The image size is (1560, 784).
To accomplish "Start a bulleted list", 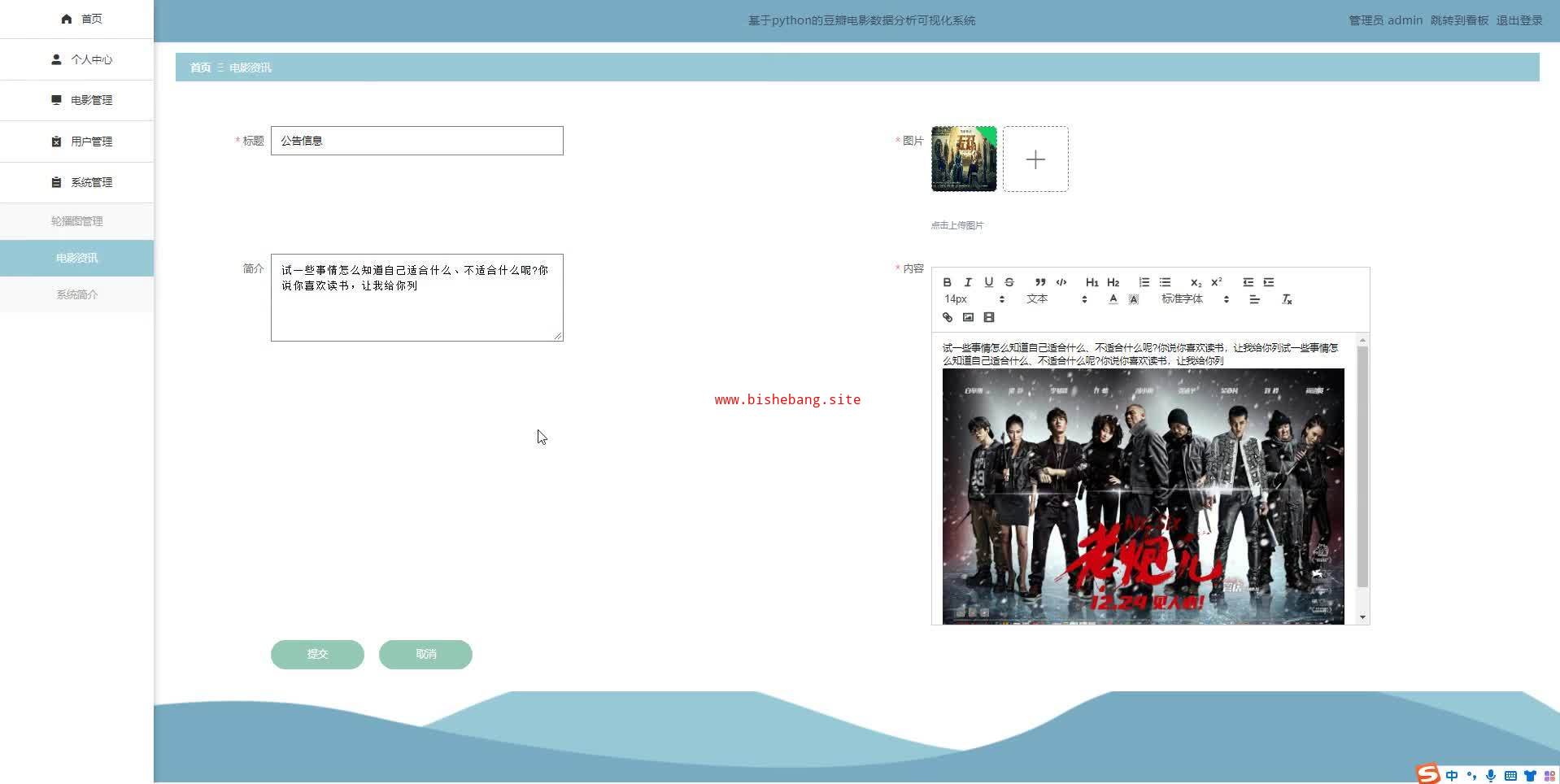I will pos(1165,282).
